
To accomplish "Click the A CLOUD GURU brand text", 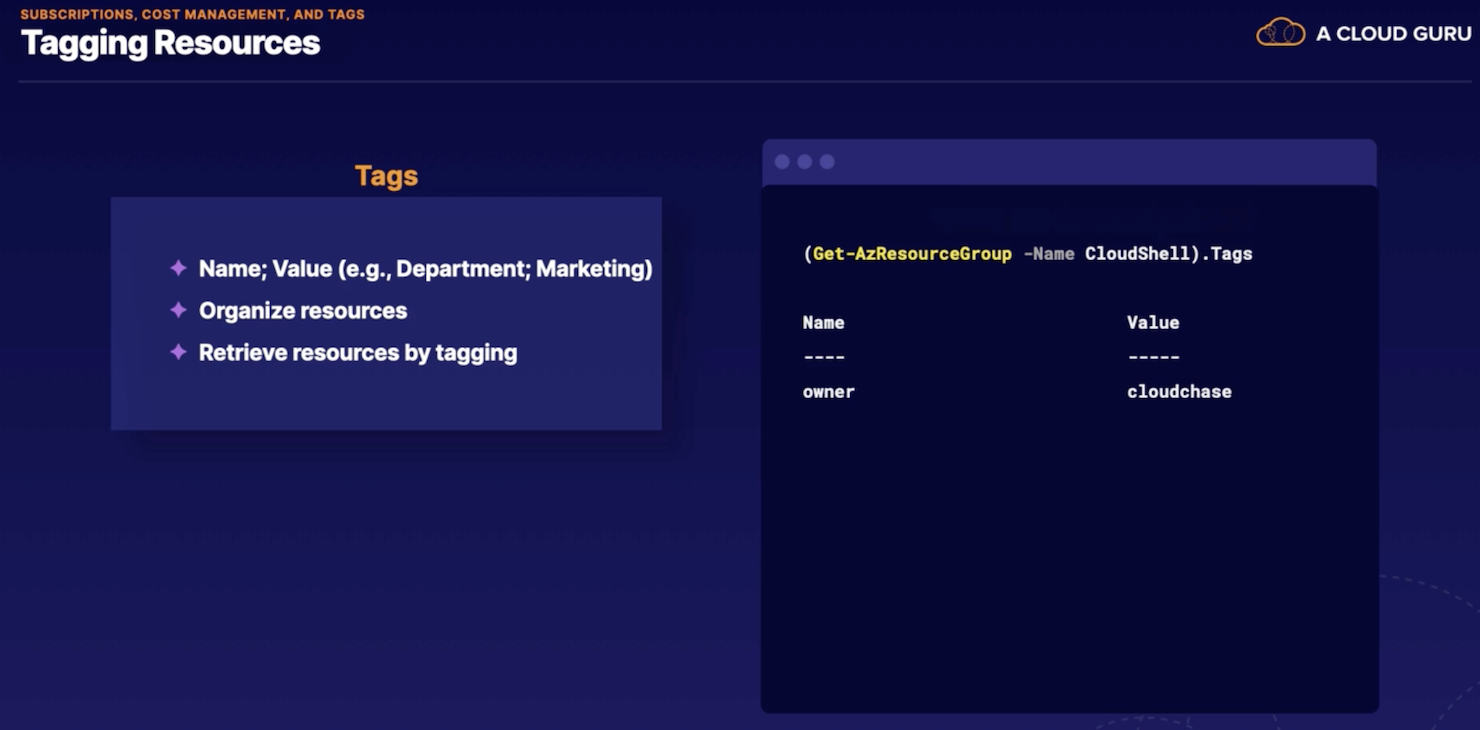I will [x=1393, y=33].
